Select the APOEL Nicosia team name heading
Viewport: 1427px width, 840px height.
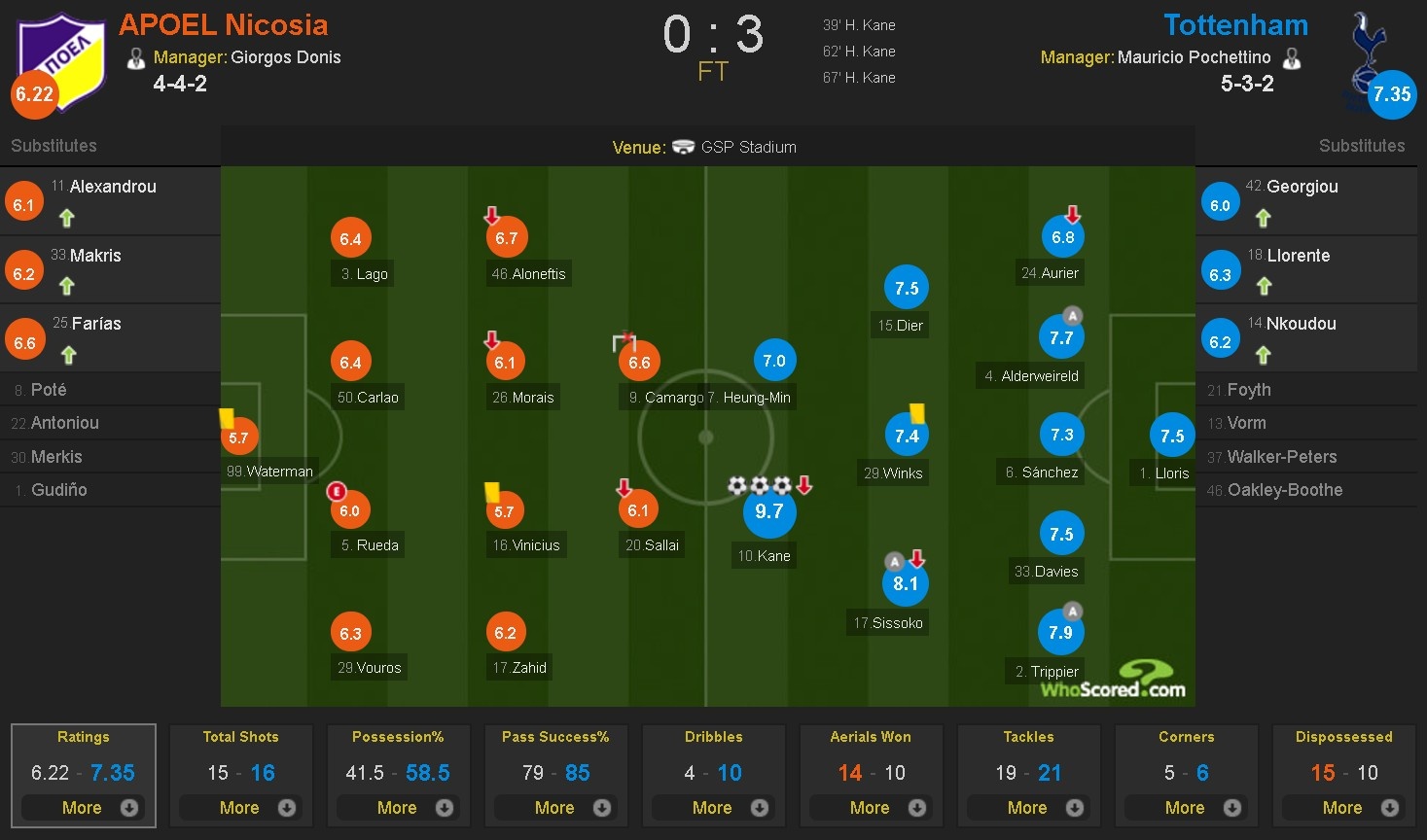click(222, 24)
